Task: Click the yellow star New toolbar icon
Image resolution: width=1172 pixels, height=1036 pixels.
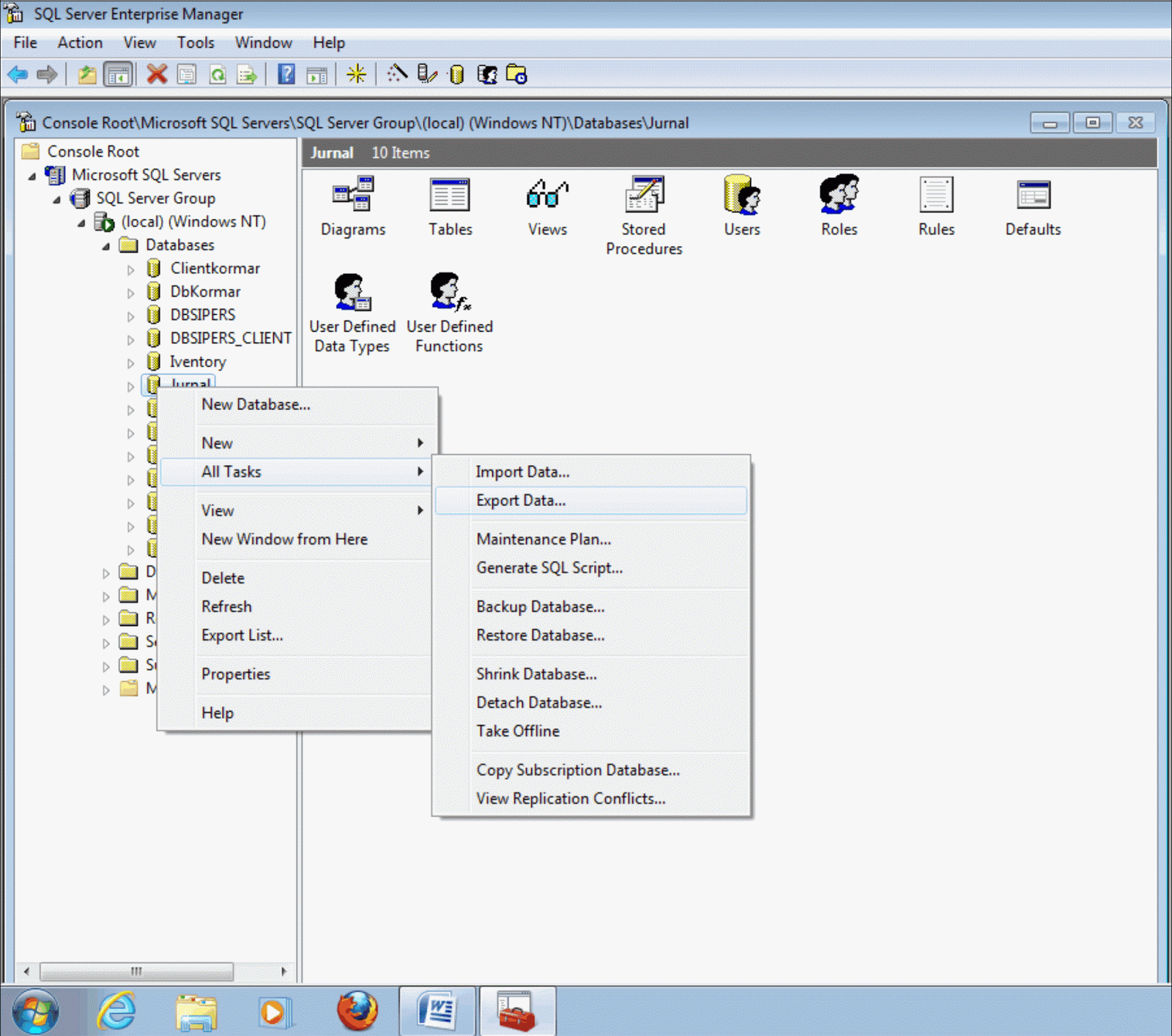Action: 357,74
